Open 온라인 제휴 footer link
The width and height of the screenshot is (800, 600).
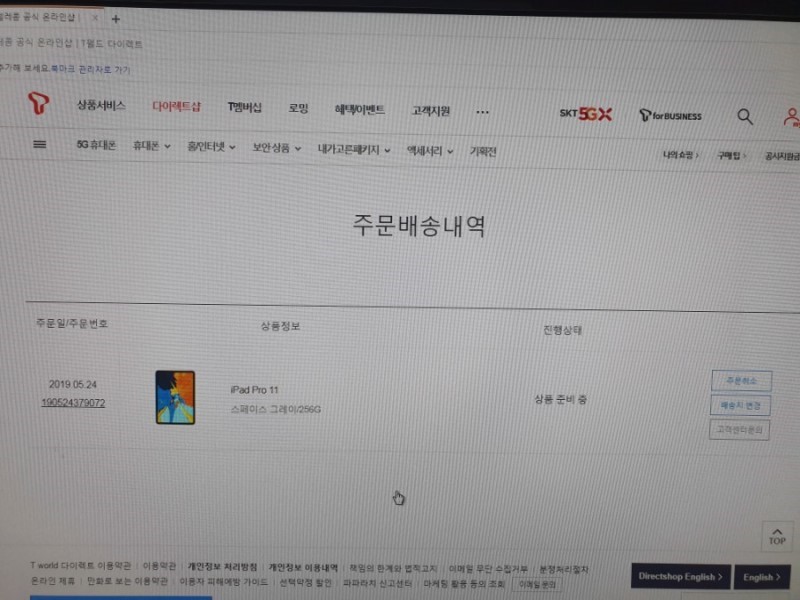(53, 581)
